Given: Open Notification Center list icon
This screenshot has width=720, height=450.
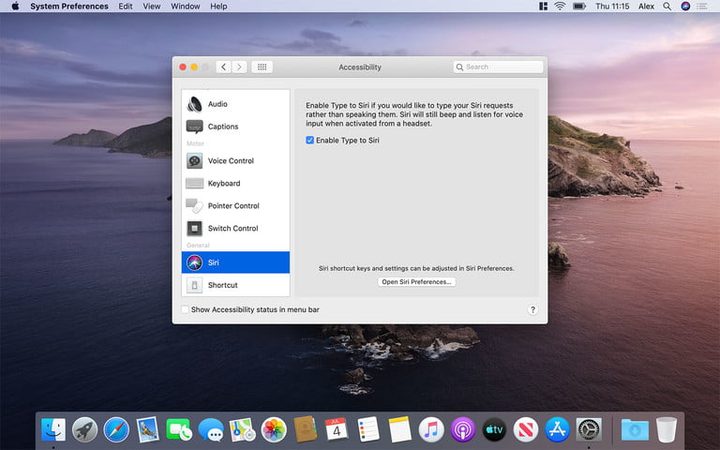Looking at the screenshot, I should (x=702, y=6).
